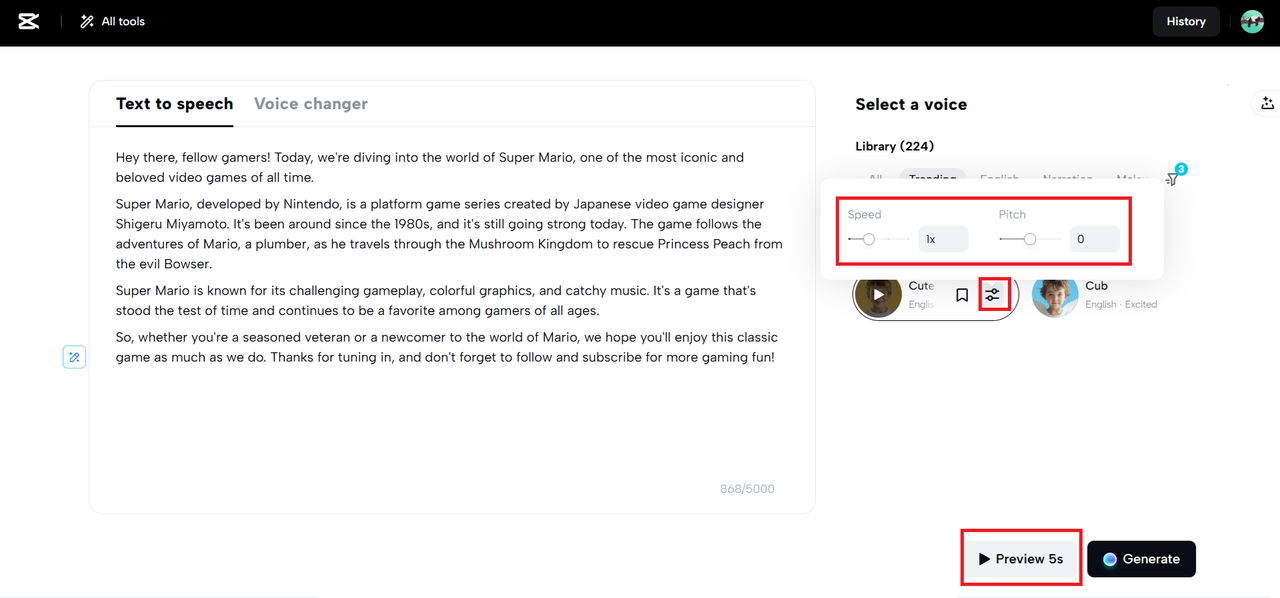Click the upload icon at right edge
Image resolution: width=1280 pixels, height=598 pixels.
coord(1267,103)
